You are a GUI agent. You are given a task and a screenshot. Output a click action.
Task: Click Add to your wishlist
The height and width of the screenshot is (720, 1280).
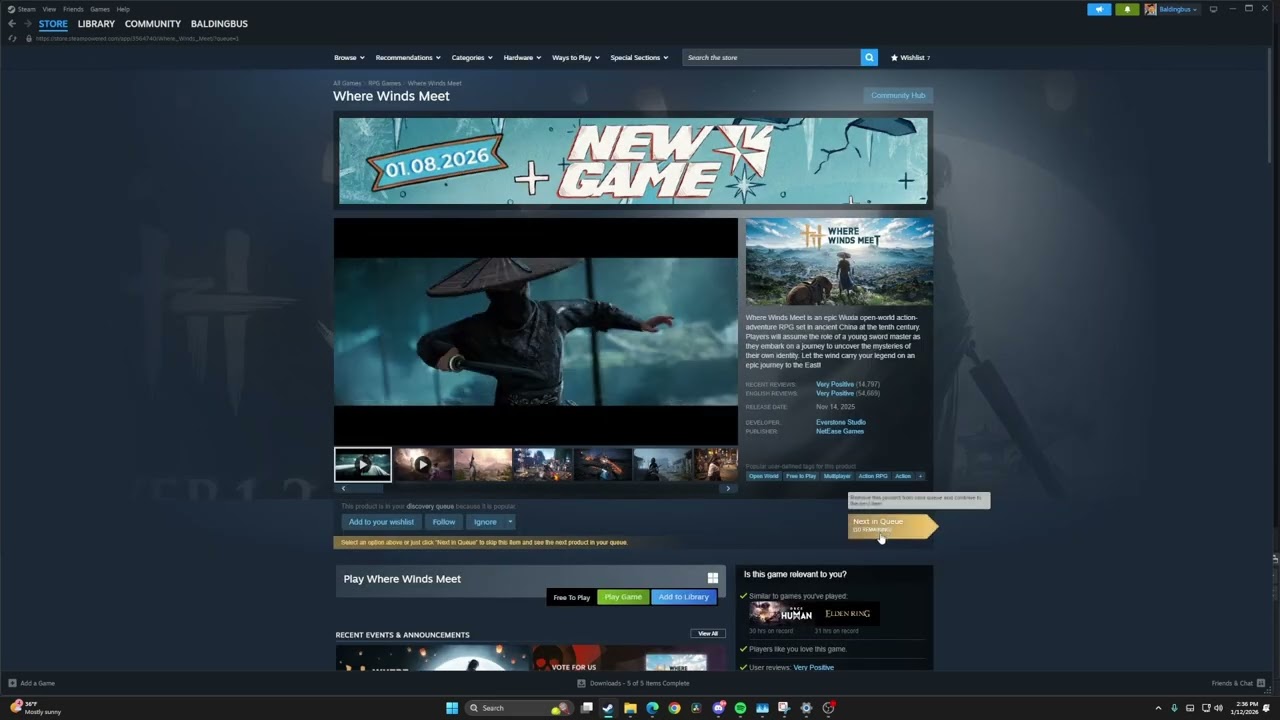(381, 521)
